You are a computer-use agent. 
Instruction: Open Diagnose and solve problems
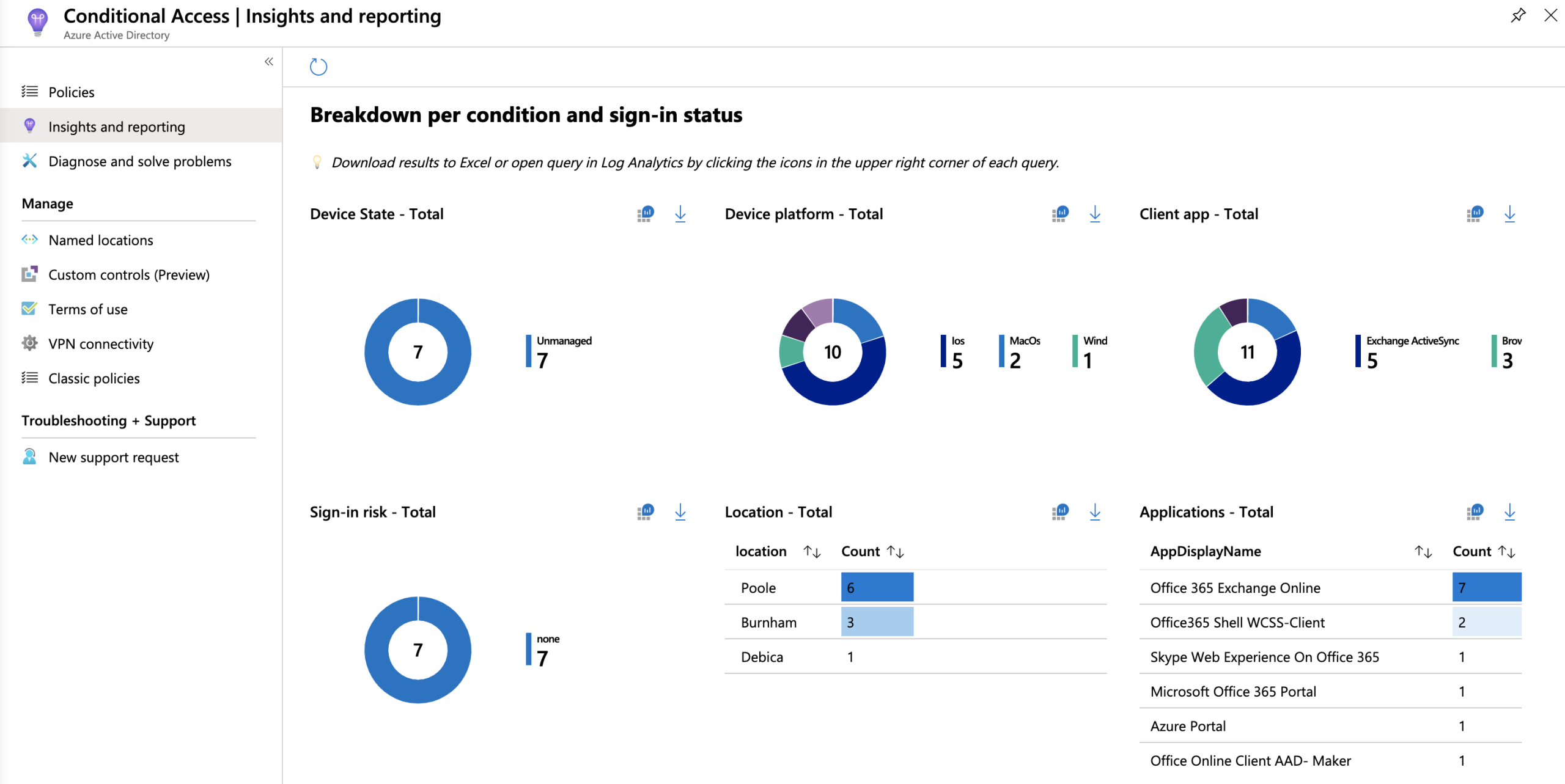click(139, 161)
